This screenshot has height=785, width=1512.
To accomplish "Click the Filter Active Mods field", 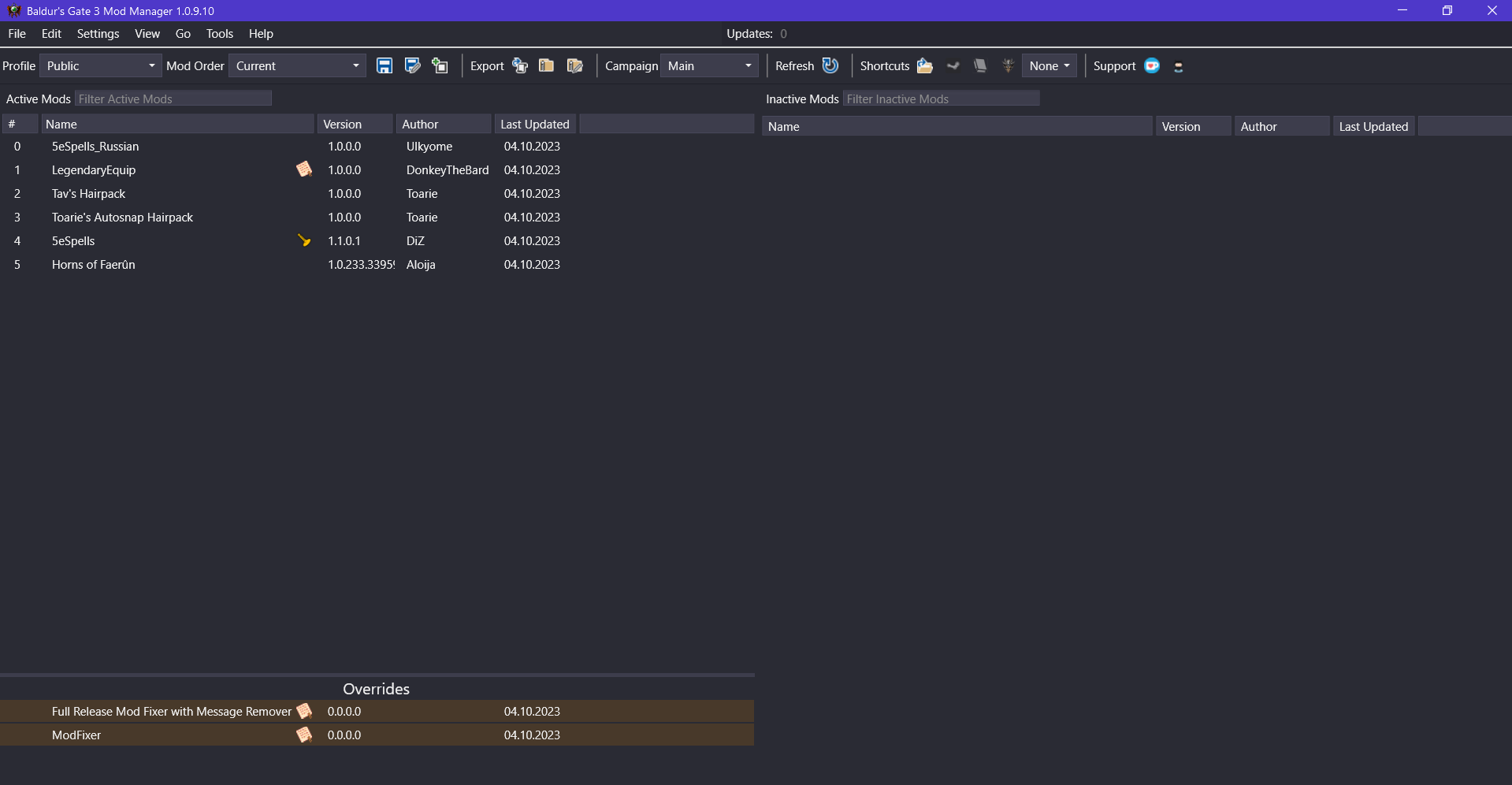I will (173, 99).
